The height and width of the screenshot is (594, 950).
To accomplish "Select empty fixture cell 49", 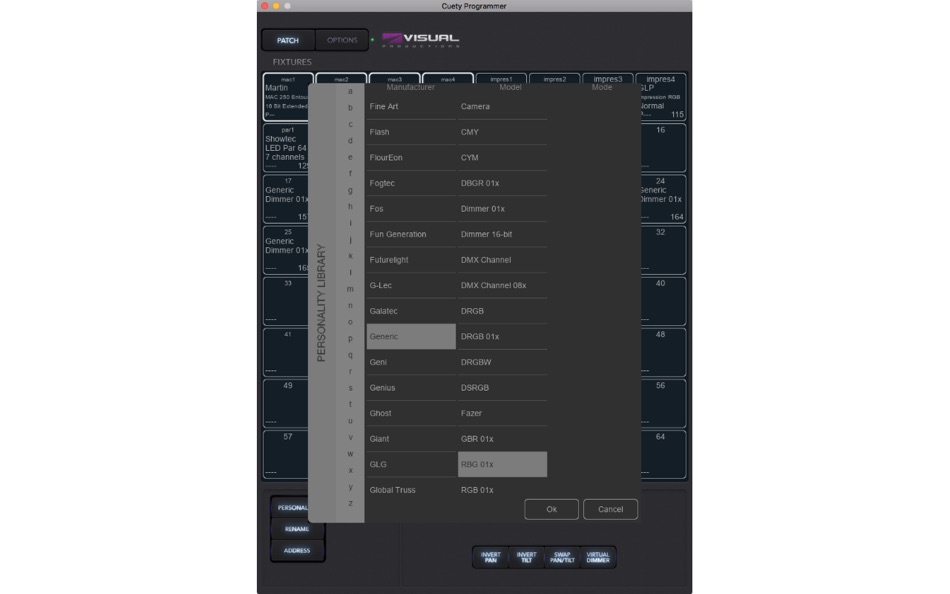I will [286, 403].
